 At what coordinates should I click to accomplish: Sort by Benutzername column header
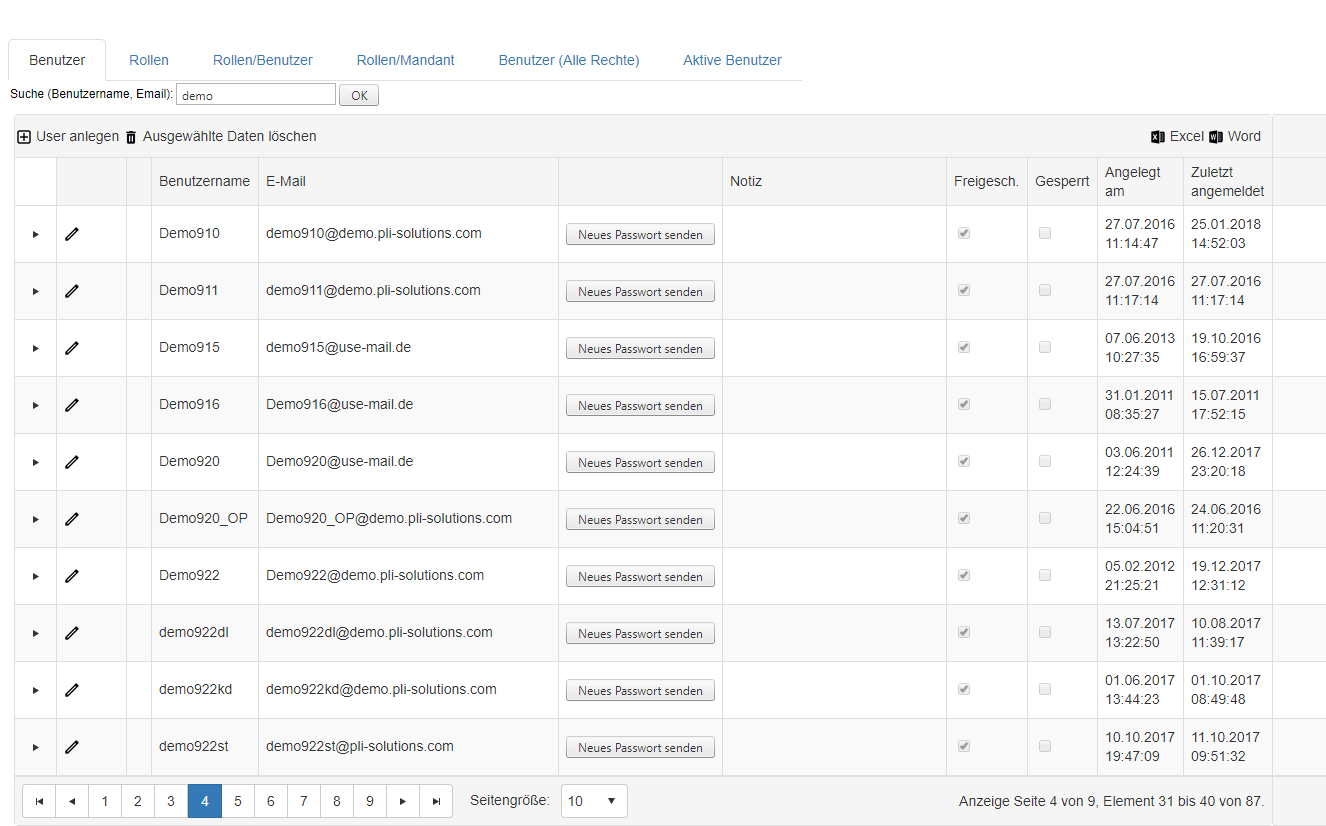(x=205, y=181)
